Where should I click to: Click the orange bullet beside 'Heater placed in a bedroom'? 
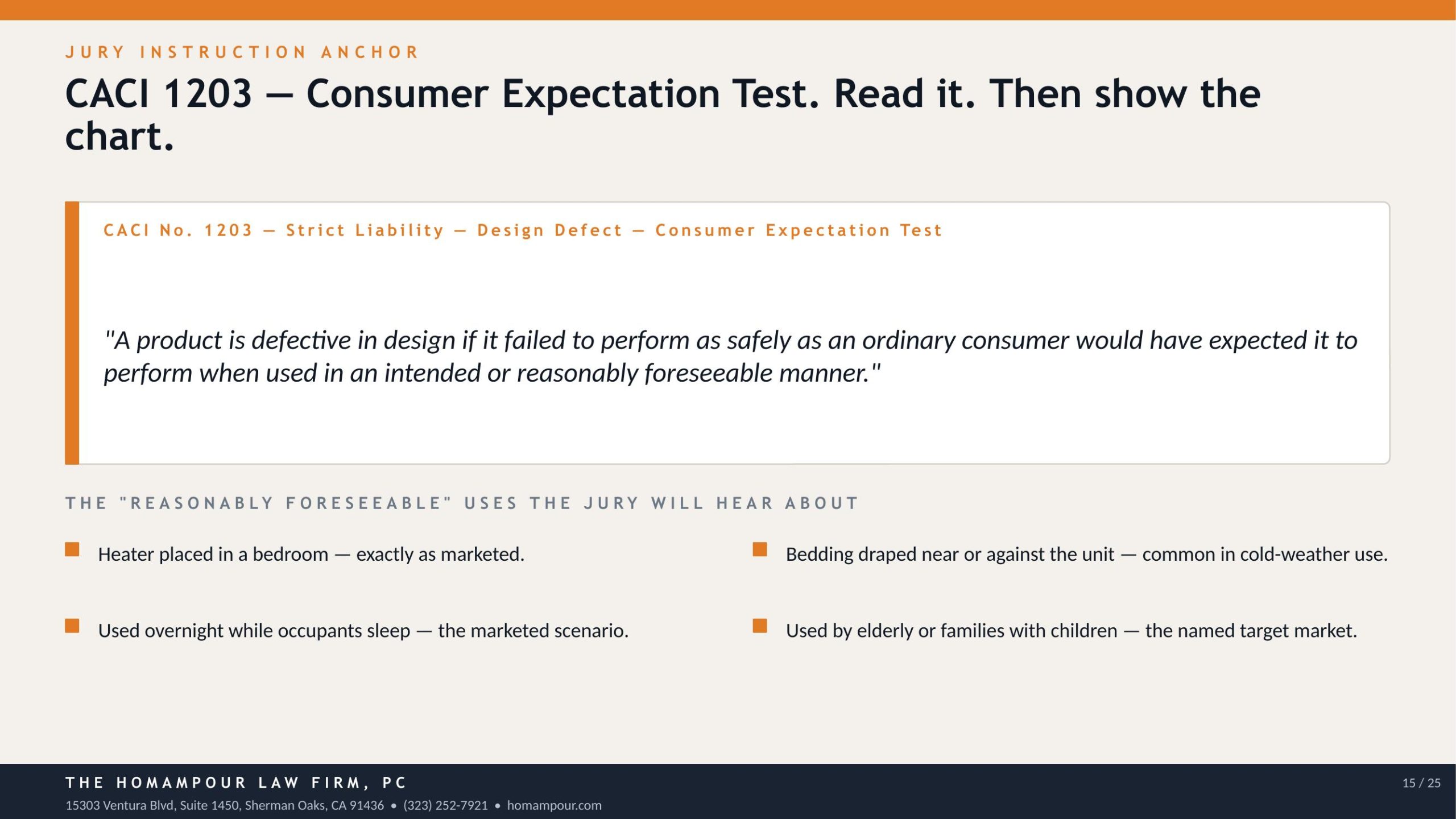72,549
